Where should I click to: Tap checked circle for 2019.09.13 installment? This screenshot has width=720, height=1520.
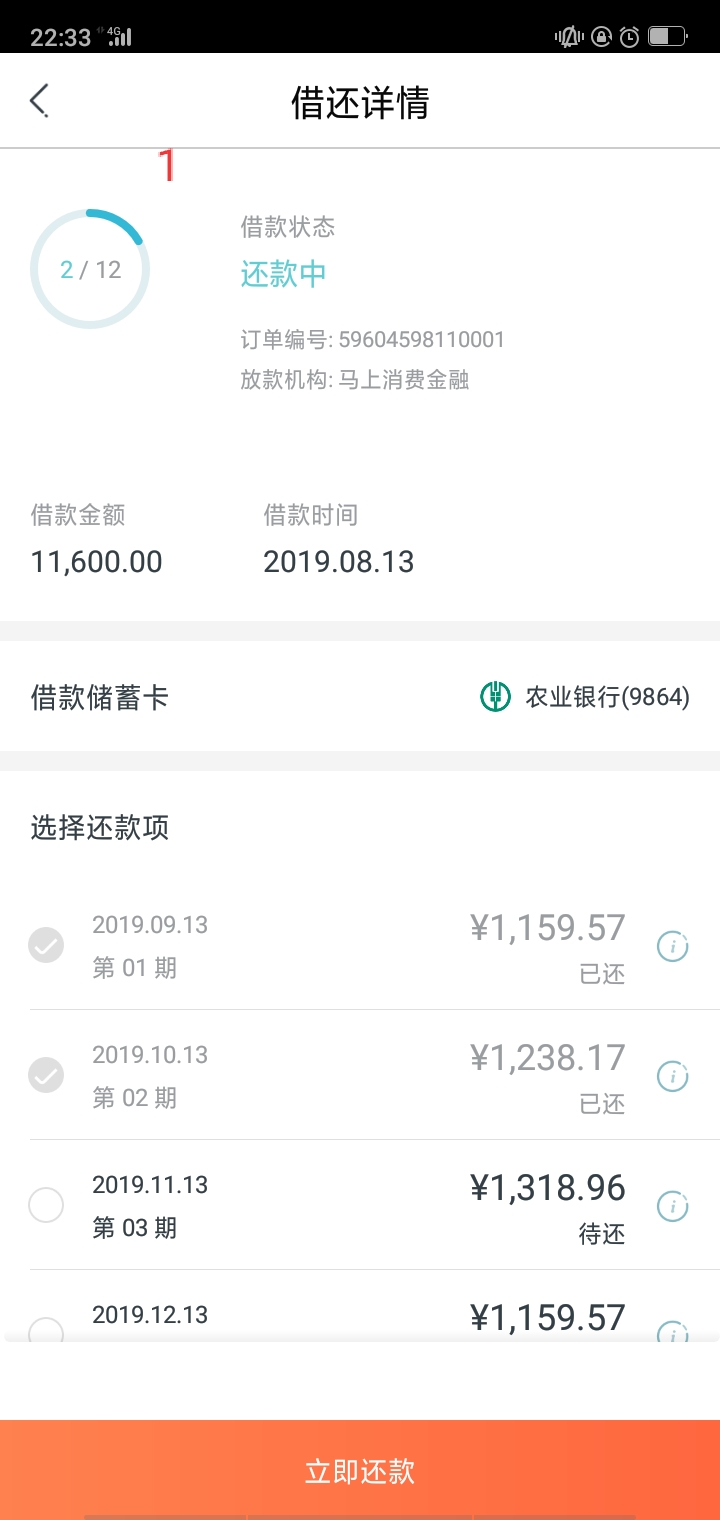46,945
